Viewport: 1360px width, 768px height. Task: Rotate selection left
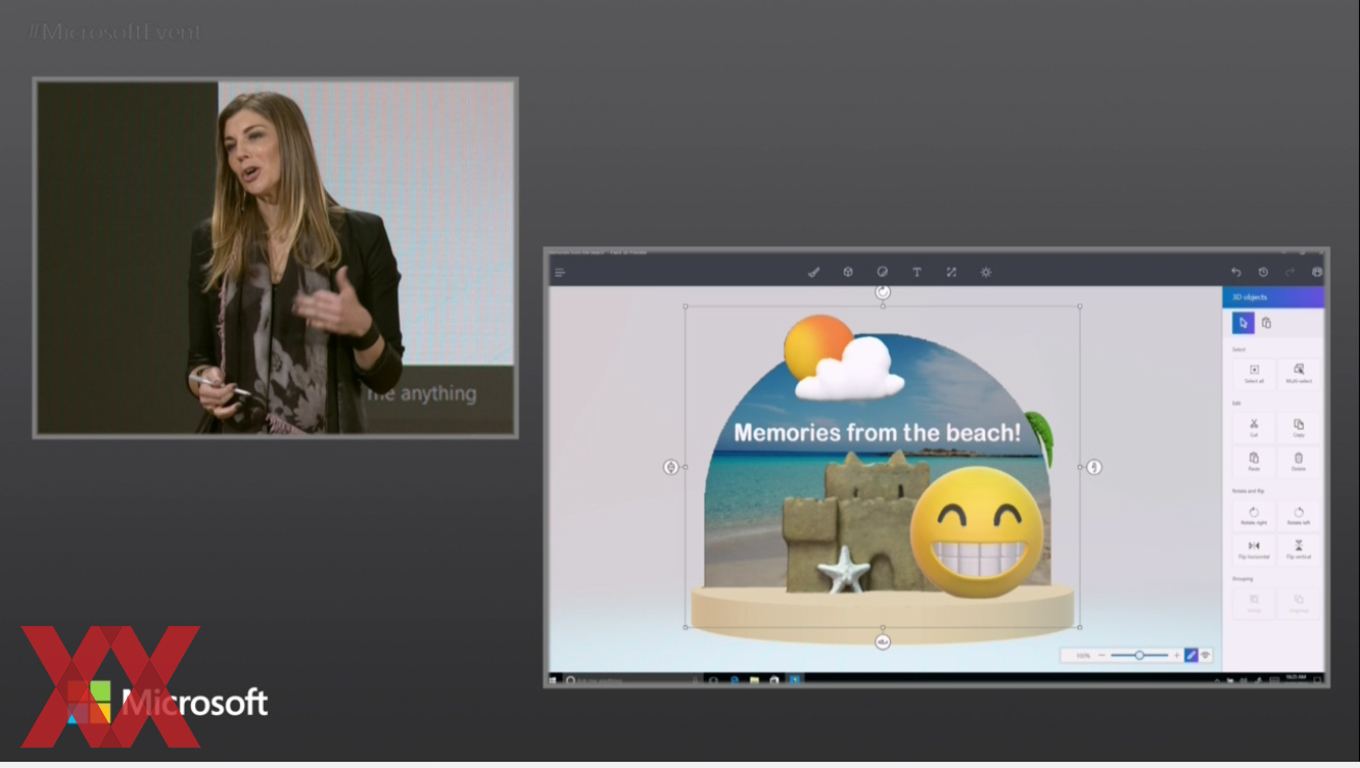point(1299,515)
